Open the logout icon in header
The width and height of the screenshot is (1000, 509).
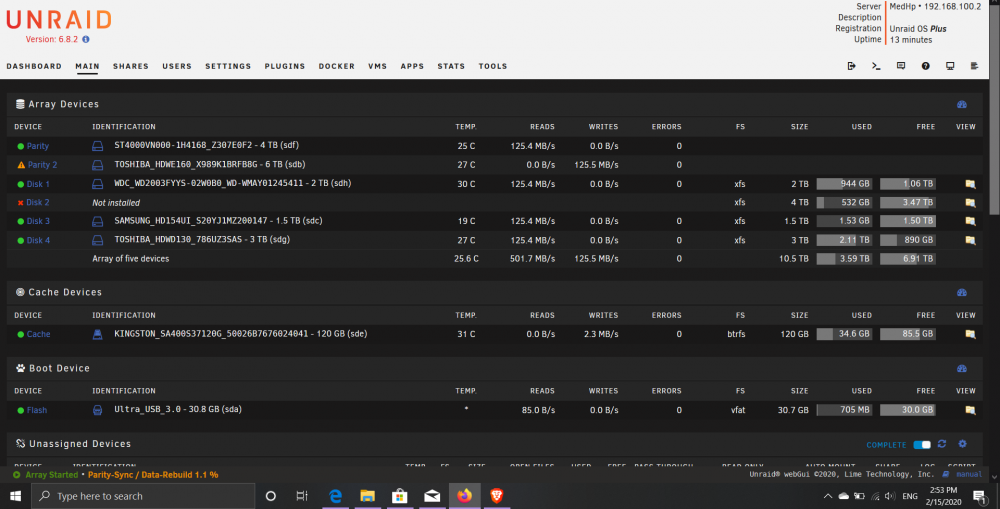coord(851,66)
